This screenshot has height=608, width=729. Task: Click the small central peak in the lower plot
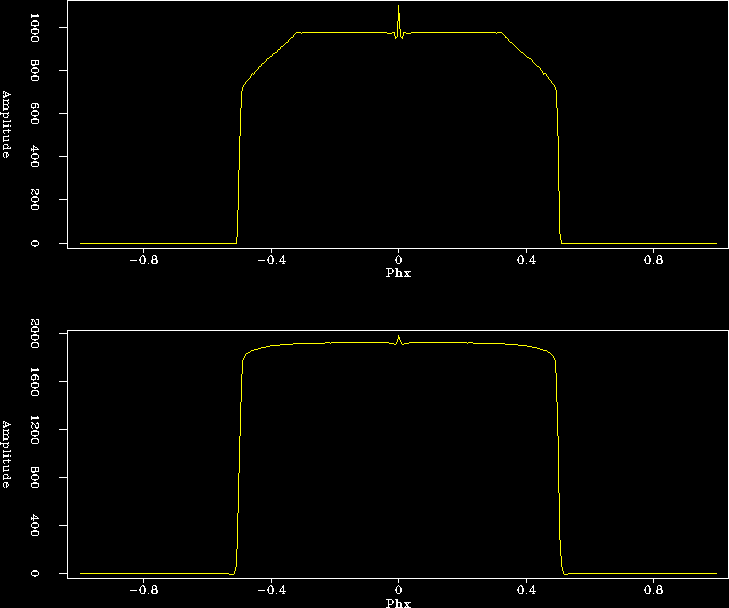click(x=398, y=340)
